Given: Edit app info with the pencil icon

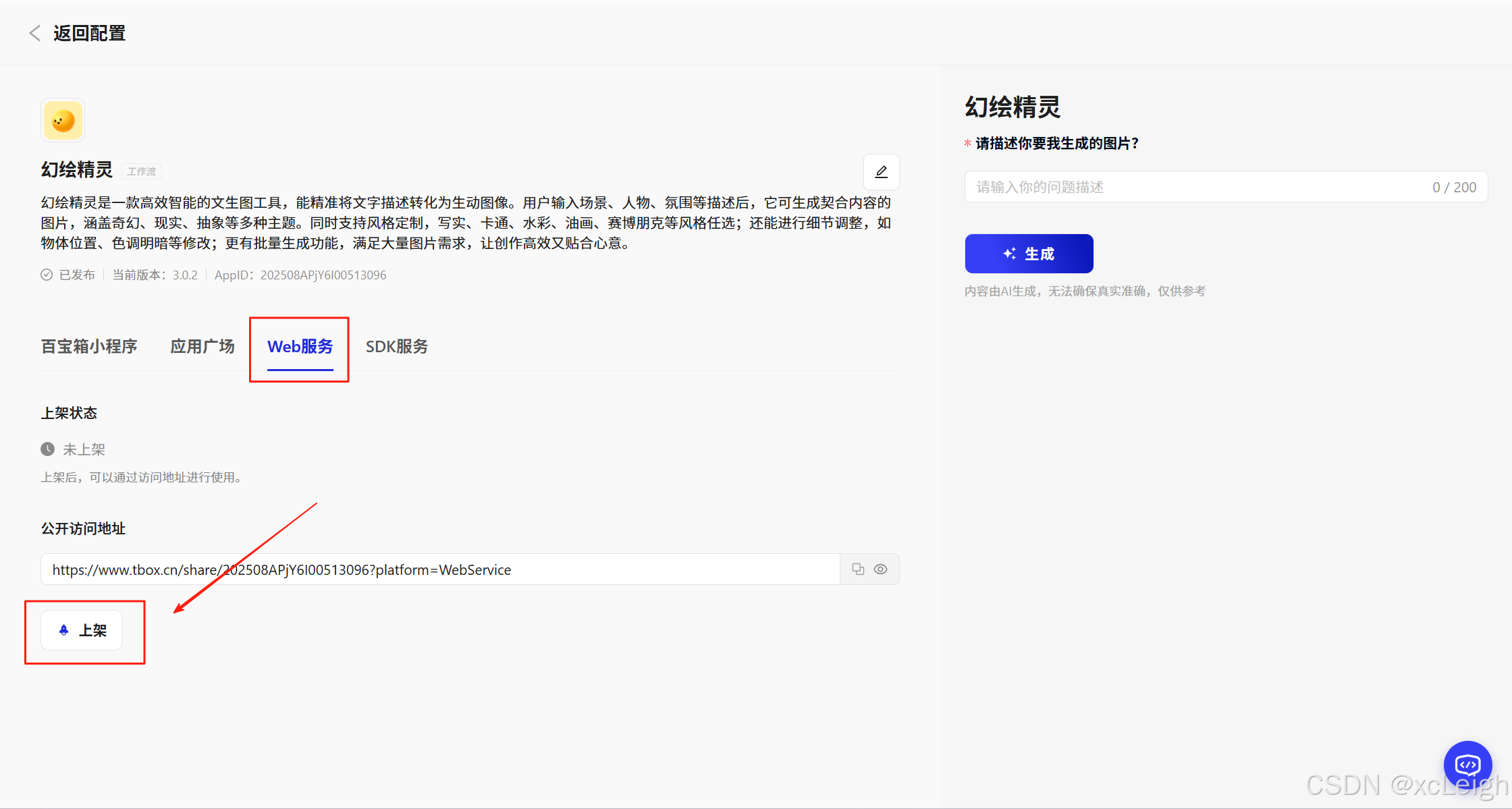Looking at the screenshot, I should point(881,172).
